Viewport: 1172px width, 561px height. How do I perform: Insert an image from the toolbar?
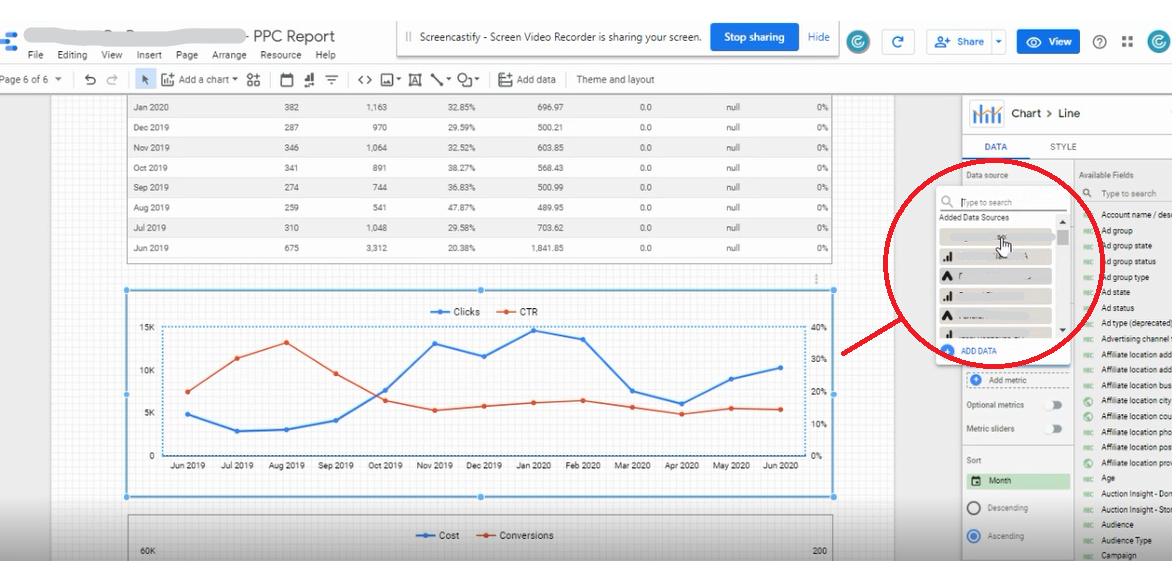coord(386,80)
